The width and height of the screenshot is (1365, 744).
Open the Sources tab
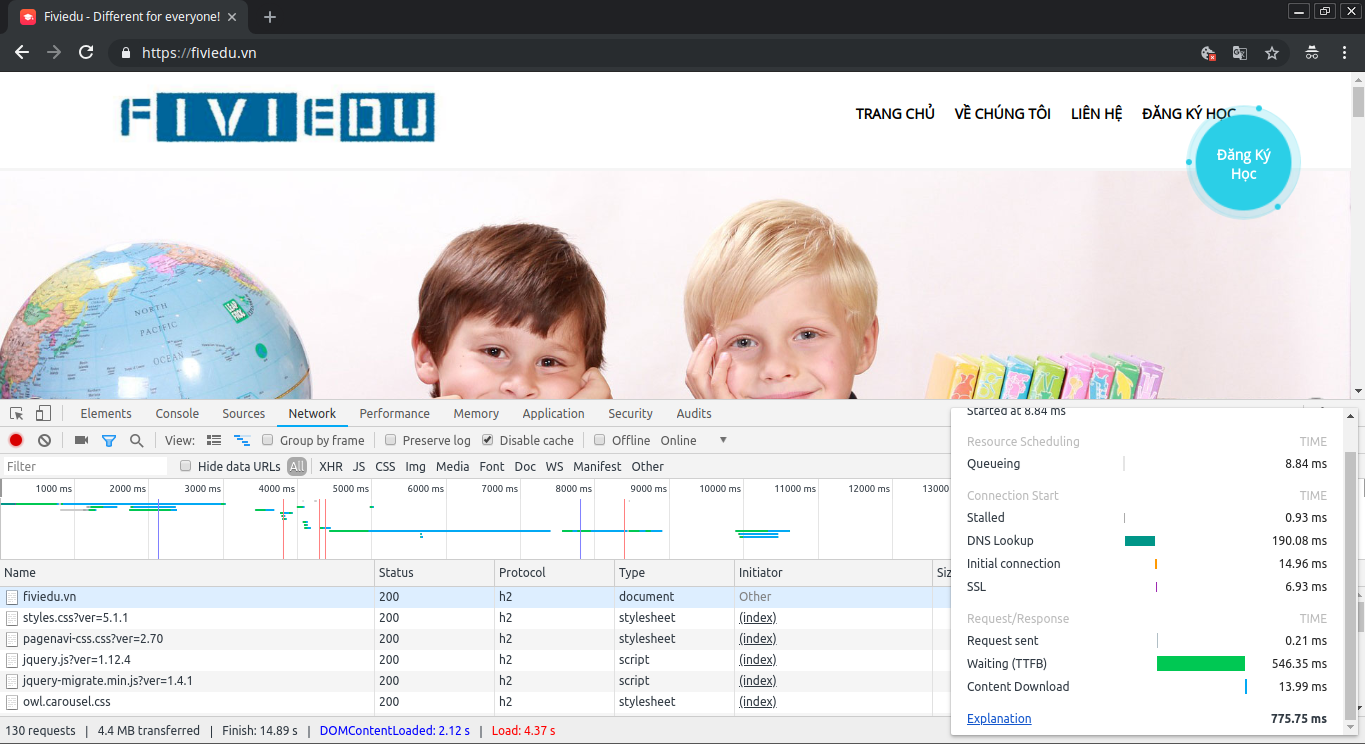[x=244, y=414]
